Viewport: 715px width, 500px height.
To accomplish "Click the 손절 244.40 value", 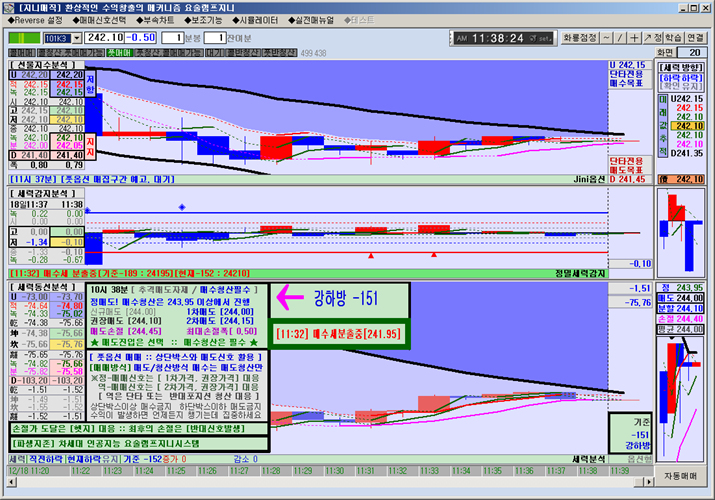I will point(680,319).
